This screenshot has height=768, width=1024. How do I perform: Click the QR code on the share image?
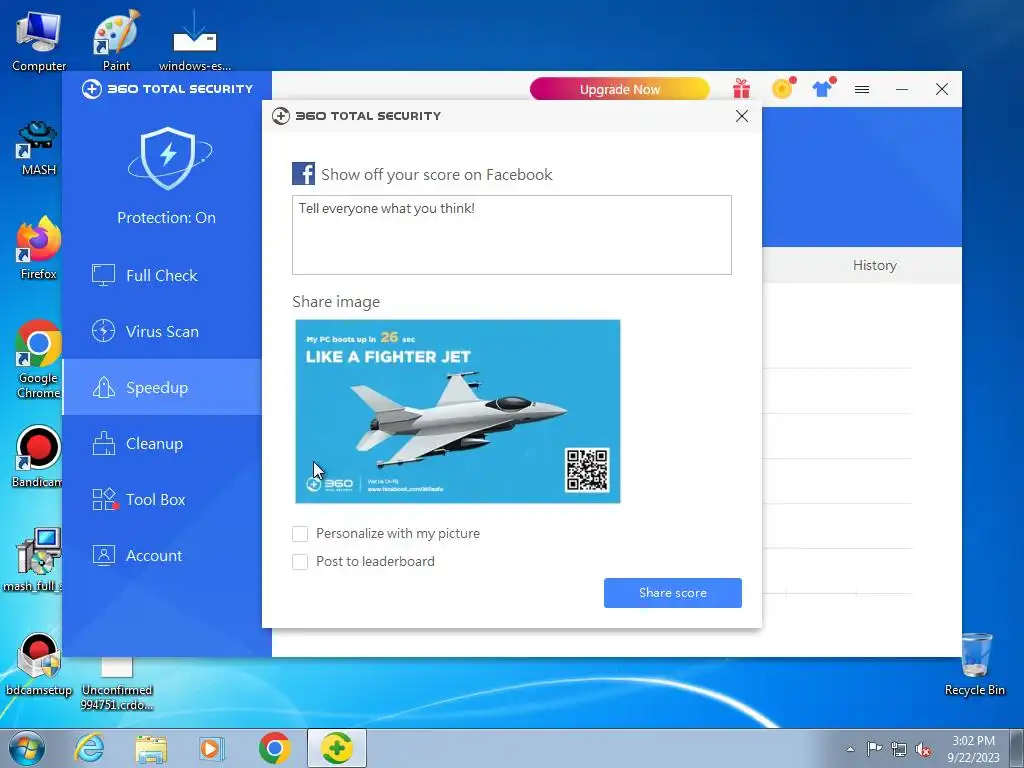tap(587, 470)
